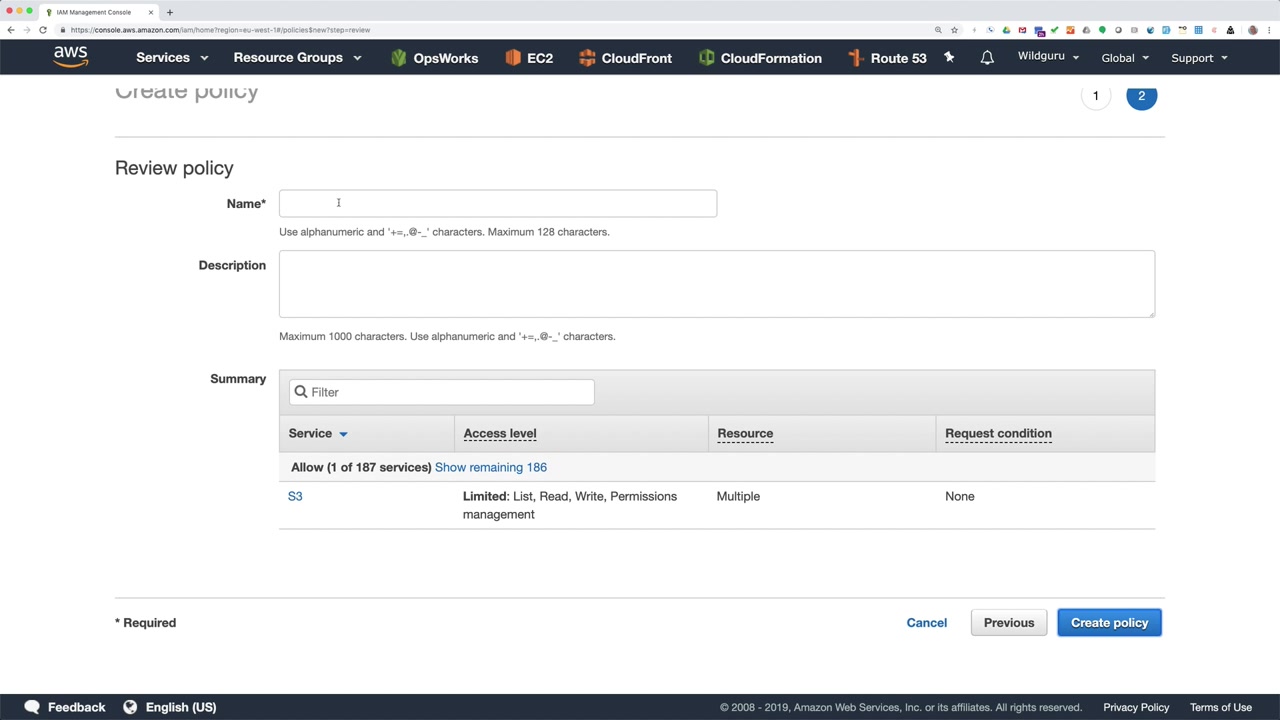Open the Global region dropdown
1280x720 pixels.
coord(1125,58)
